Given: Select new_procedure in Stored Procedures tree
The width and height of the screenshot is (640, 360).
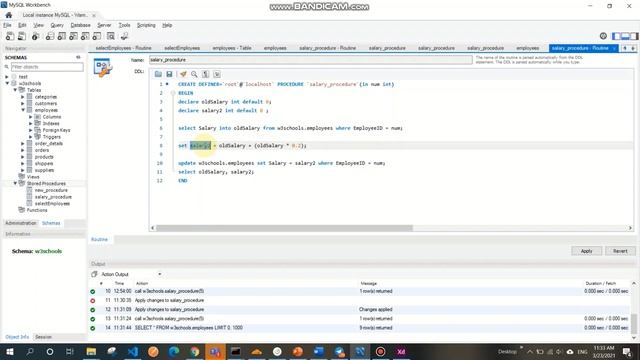Looking at the screenshot, I should [x=51, y=190].
